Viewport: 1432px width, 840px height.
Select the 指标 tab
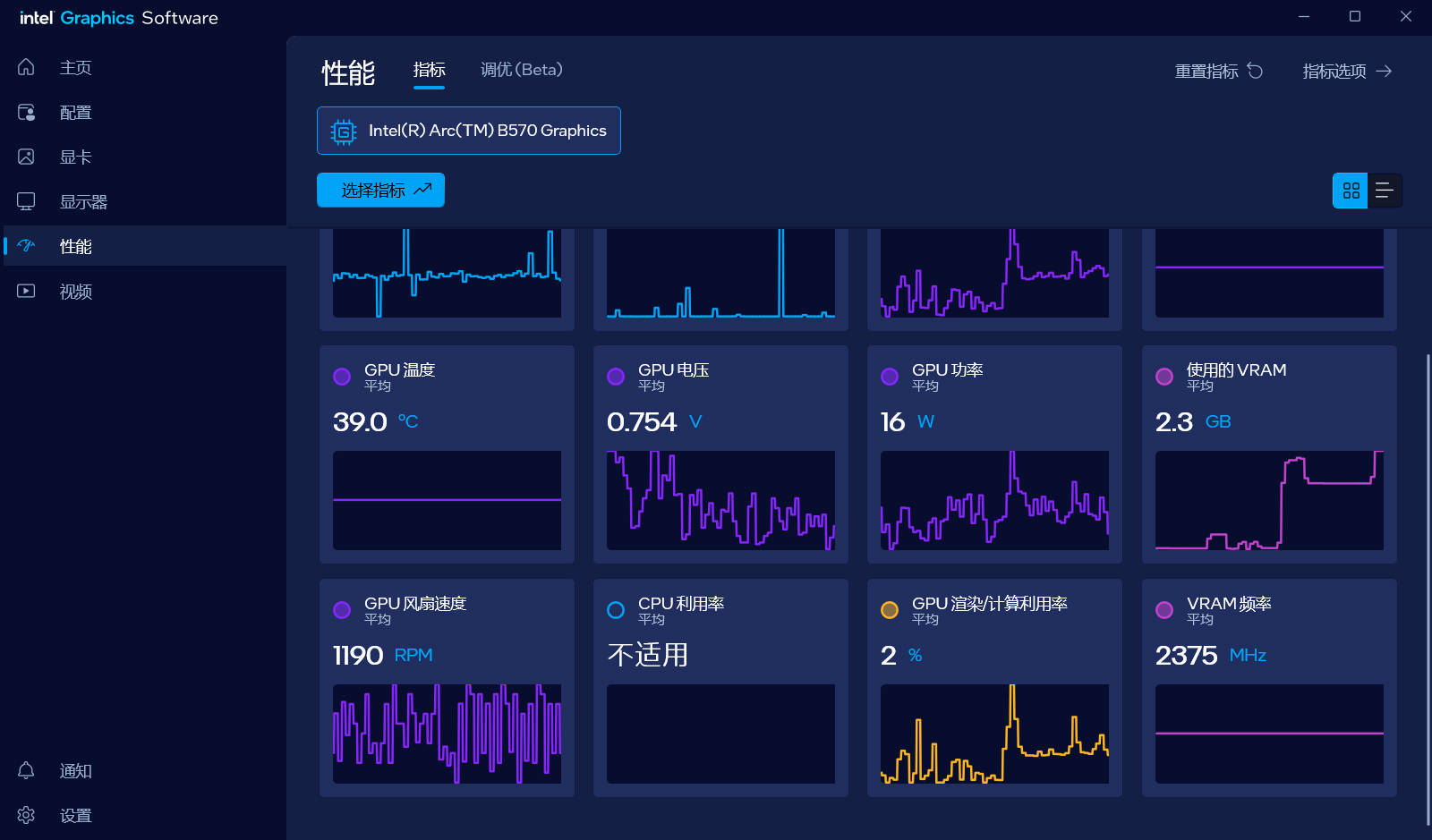(x=430, y=70)
